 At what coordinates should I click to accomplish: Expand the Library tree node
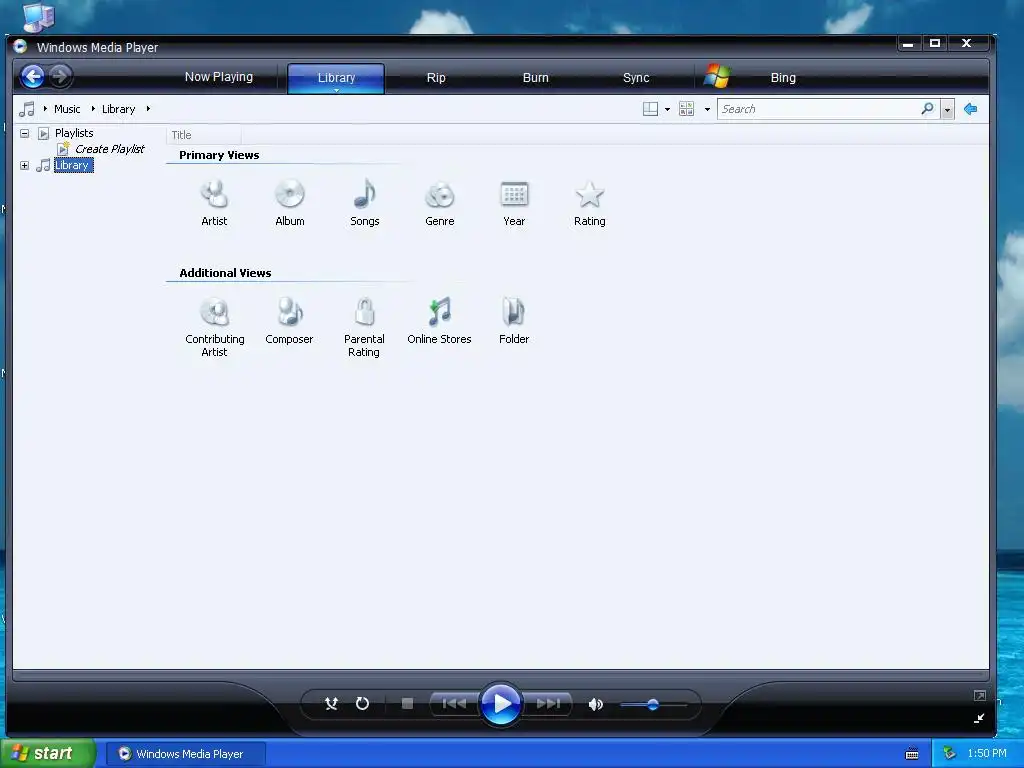click(24, 165)
